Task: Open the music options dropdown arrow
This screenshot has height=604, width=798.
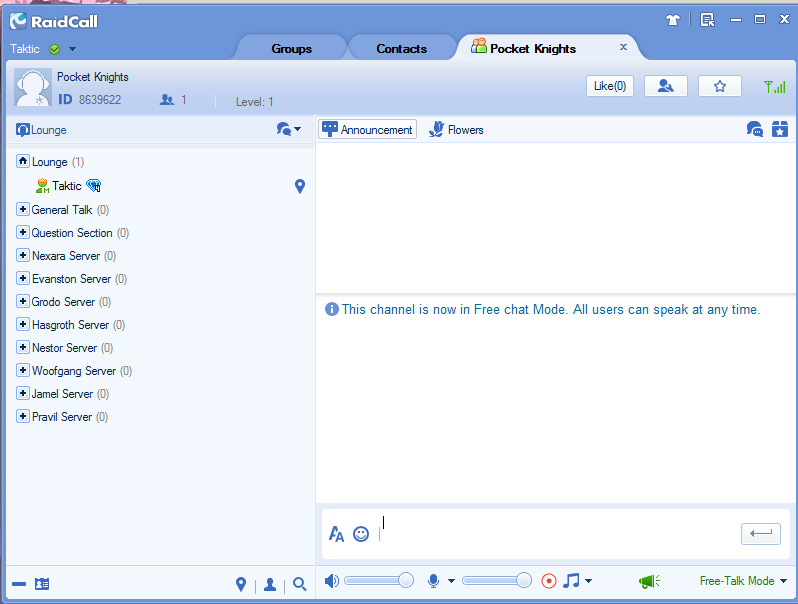Action: point(588,581)
